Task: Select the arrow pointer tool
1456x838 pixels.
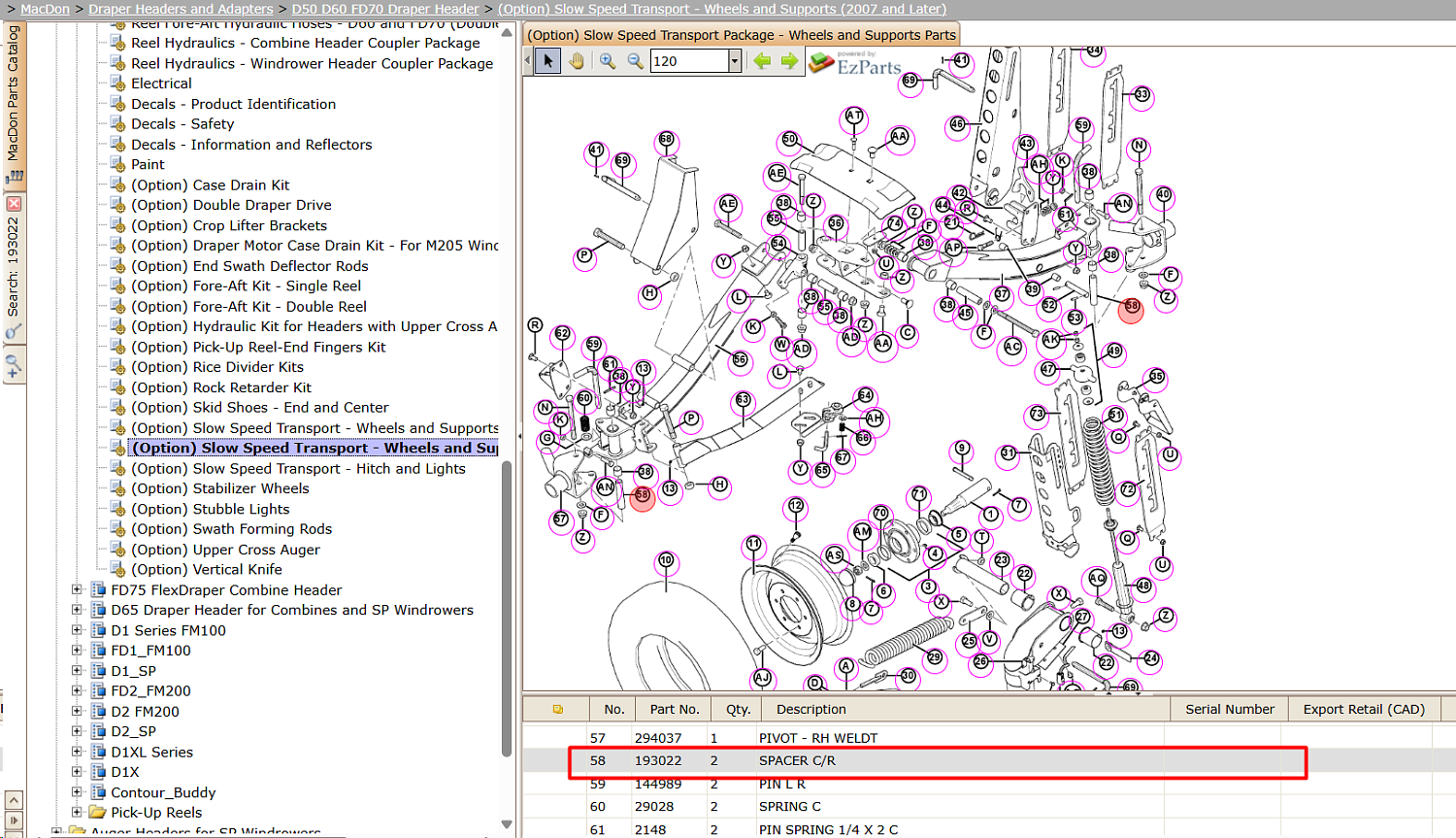Action: click(547, 61)
